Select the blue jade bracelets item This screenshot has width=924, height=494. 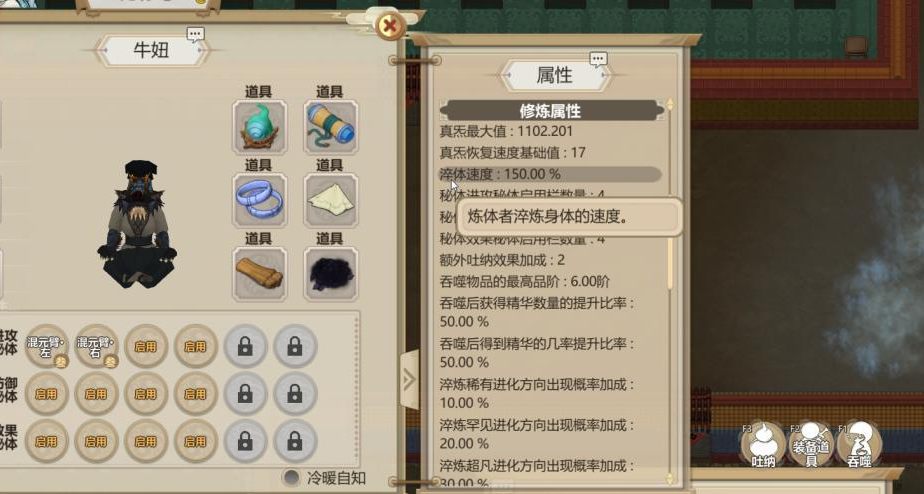(260, 200)
